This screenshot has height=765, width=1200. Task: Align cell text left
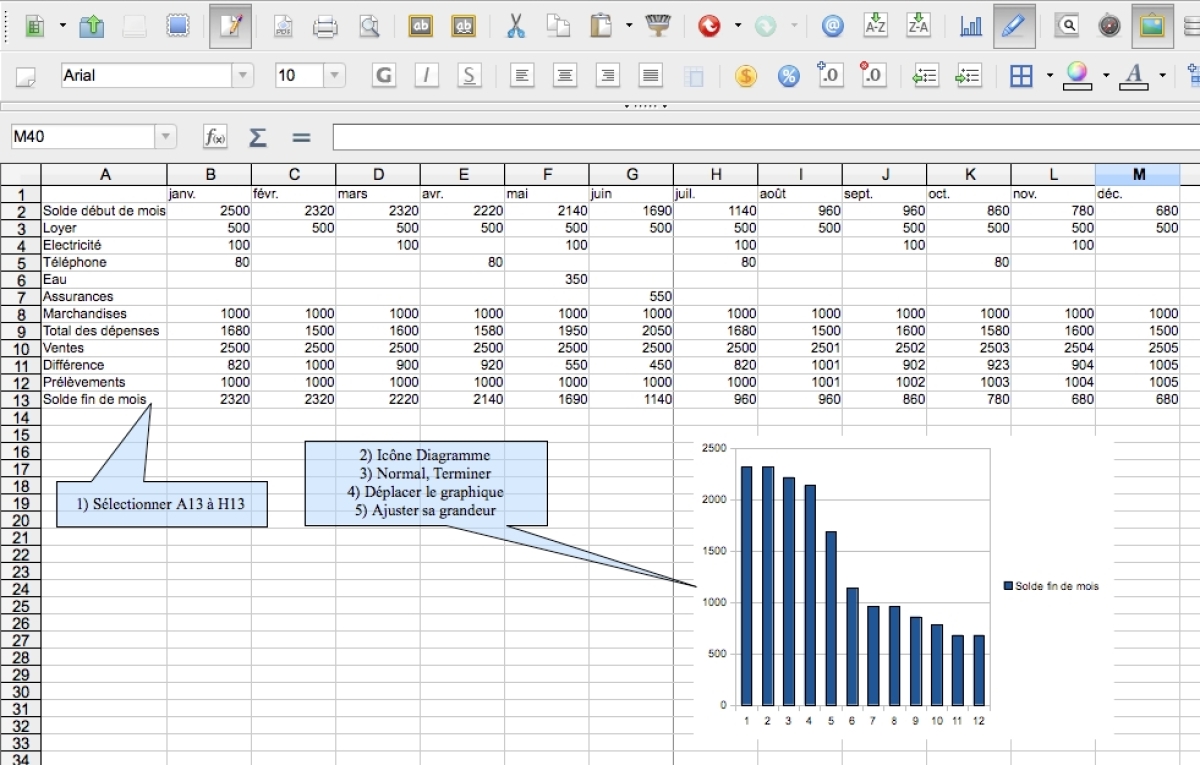pyautogui.click(x=521, y=75)
